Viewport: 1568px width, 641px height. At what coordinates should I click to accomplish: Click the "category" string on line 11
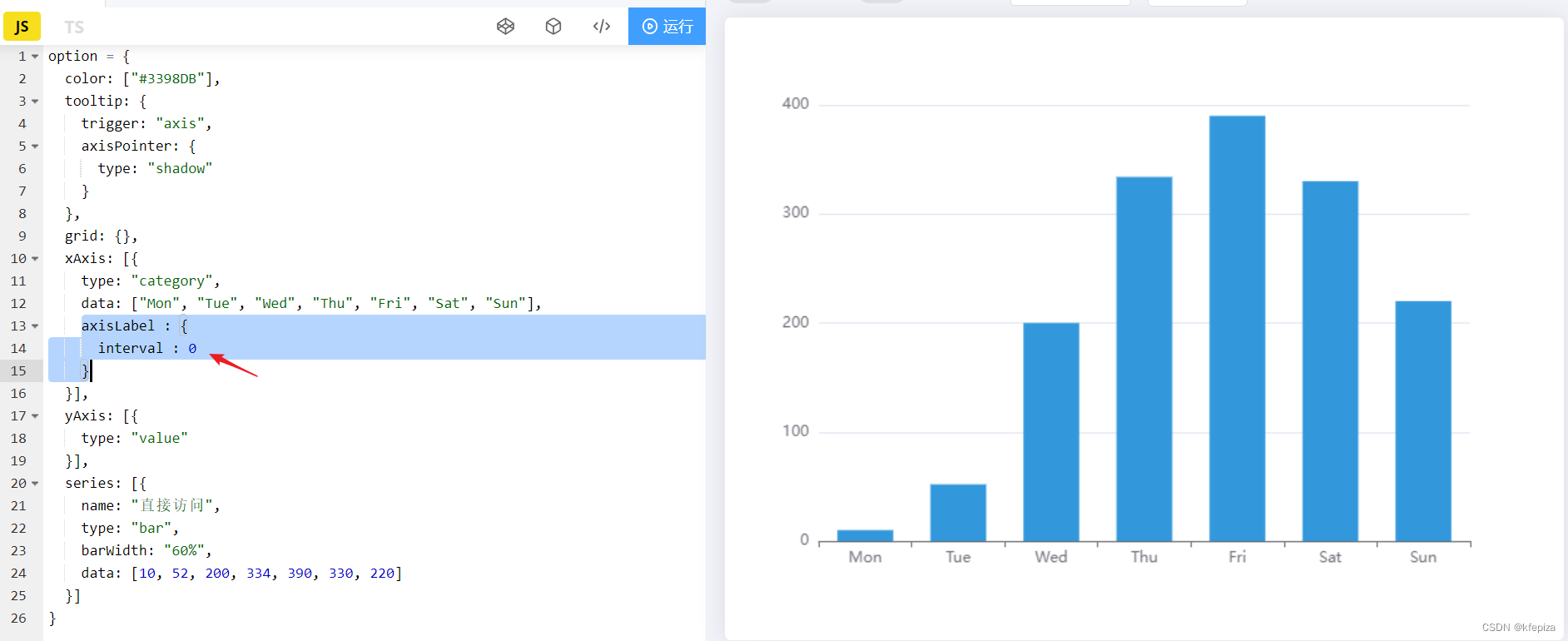pos(171,281)
